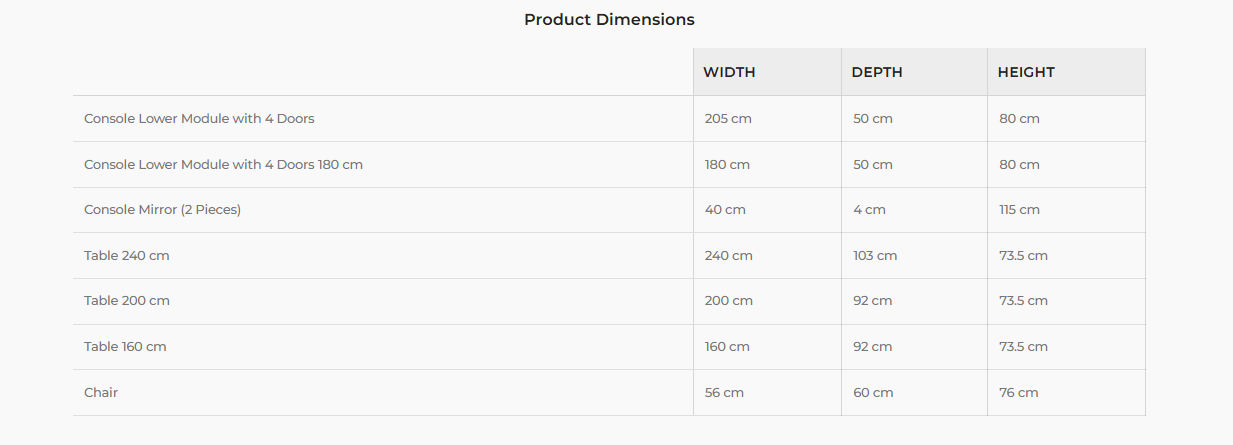Click the Table 240 cm row label
Viewport: 1233px width, 445px height.
pos(127,255)
